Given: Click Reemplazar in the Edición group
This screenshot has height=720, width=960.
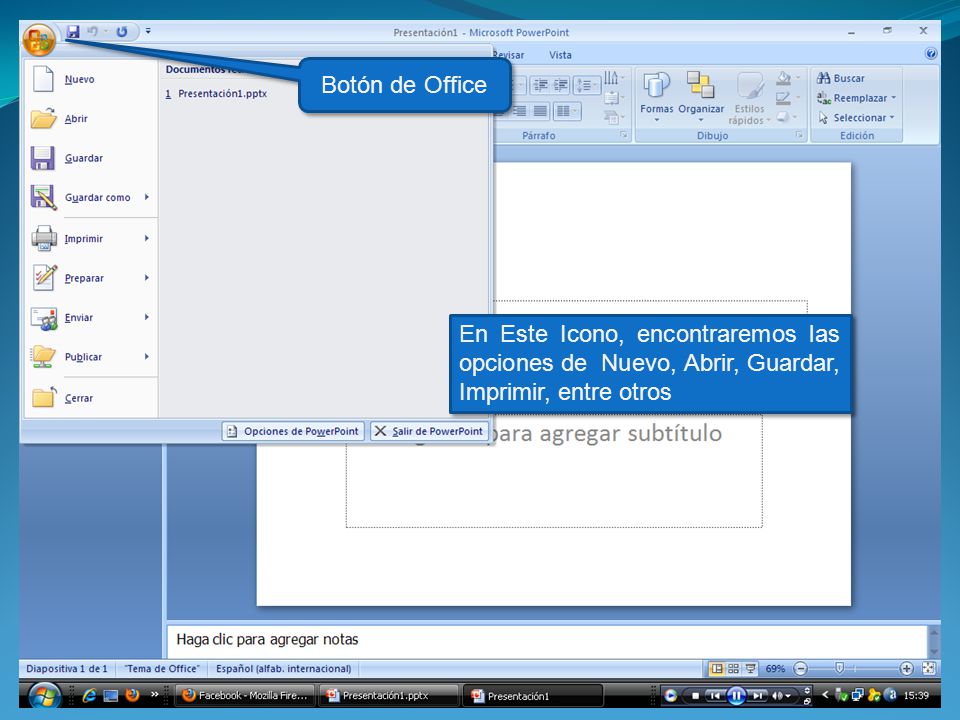Looking at the screenshot, I should click(852, 98).
